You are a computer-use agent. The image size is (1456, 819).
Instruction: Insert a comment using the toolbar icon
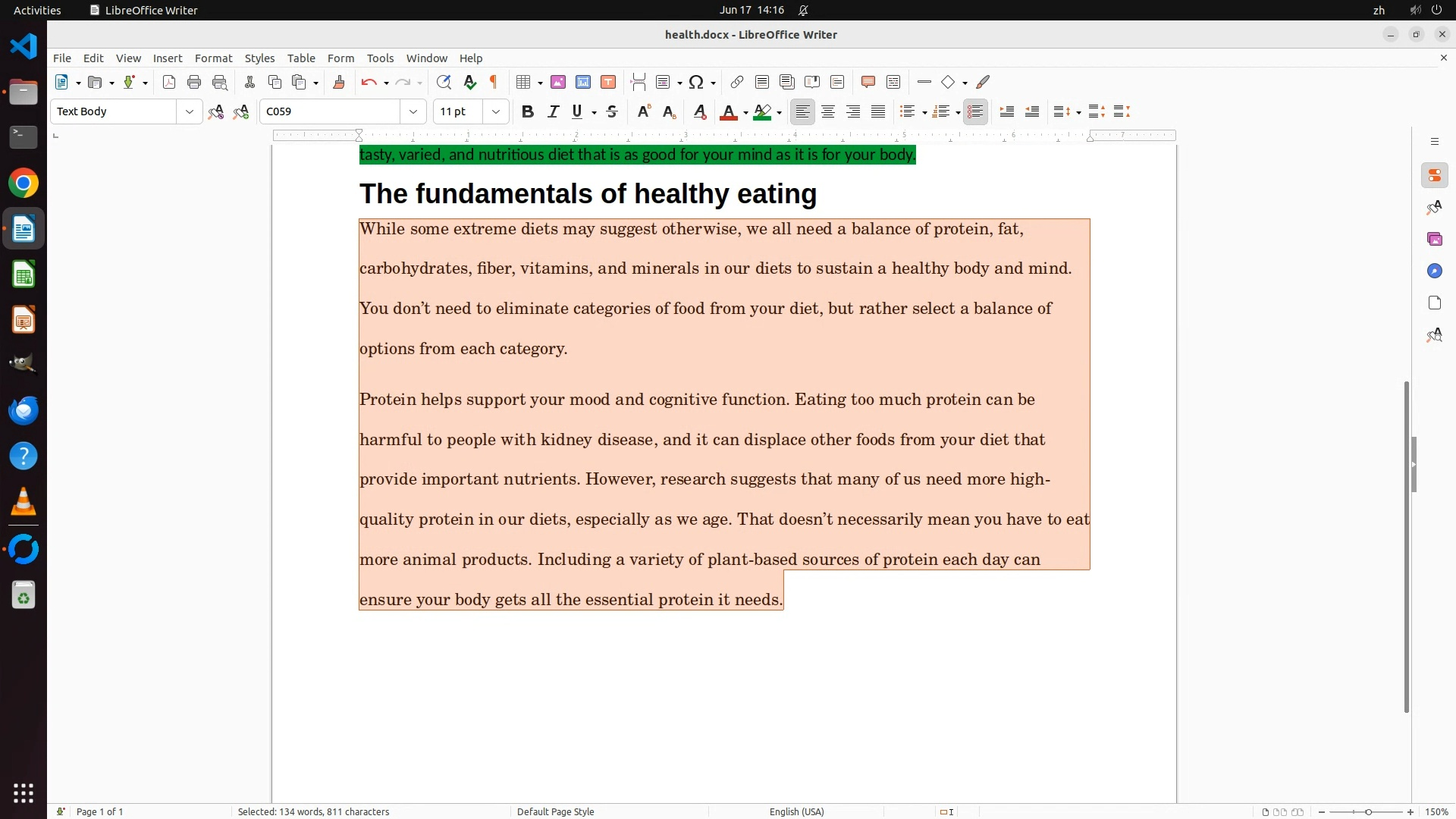[x=868, y=83]
